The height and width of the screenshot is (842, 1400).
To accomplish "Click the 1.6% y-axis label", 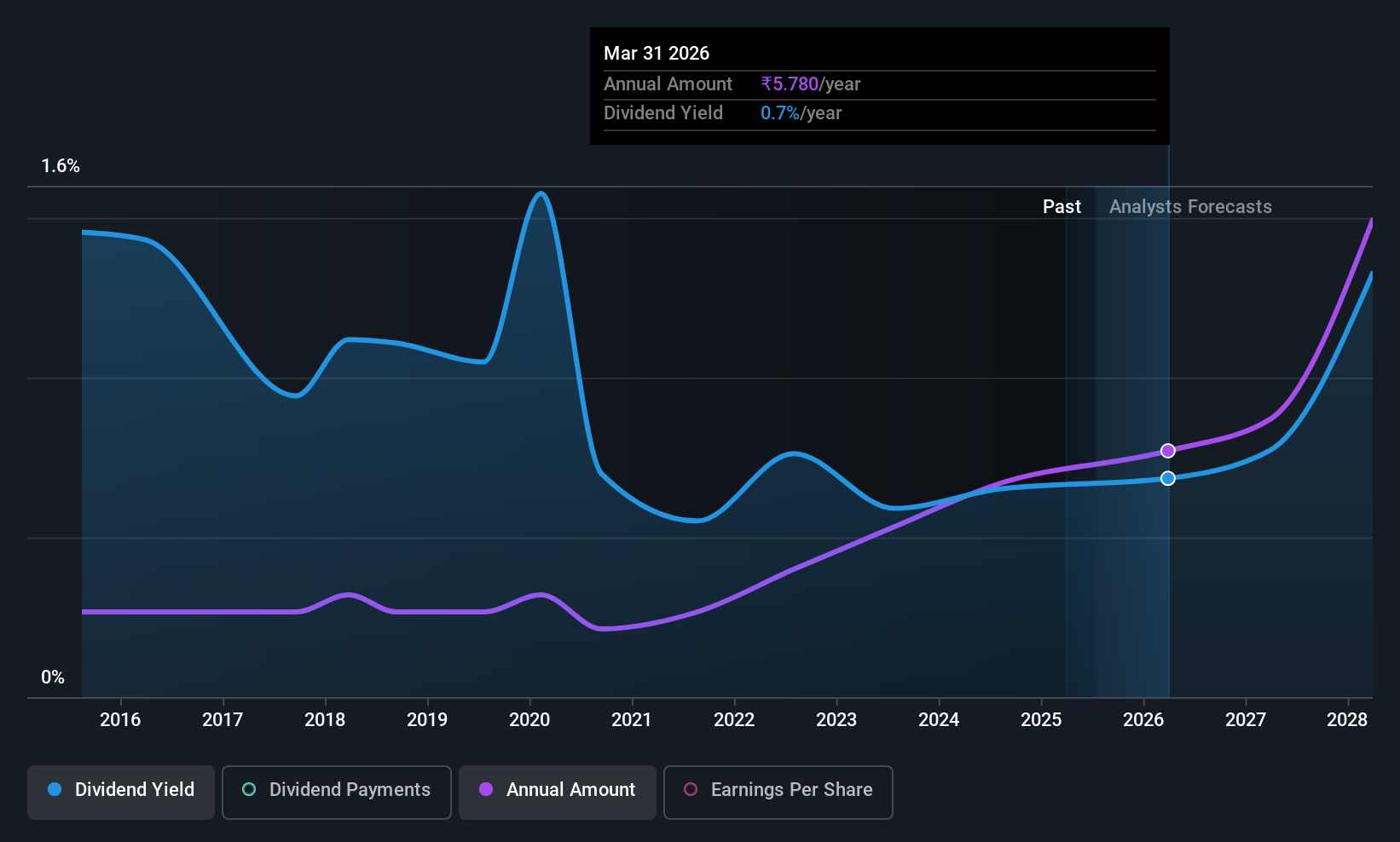I will pyautogui.click(x=61, y=166).
